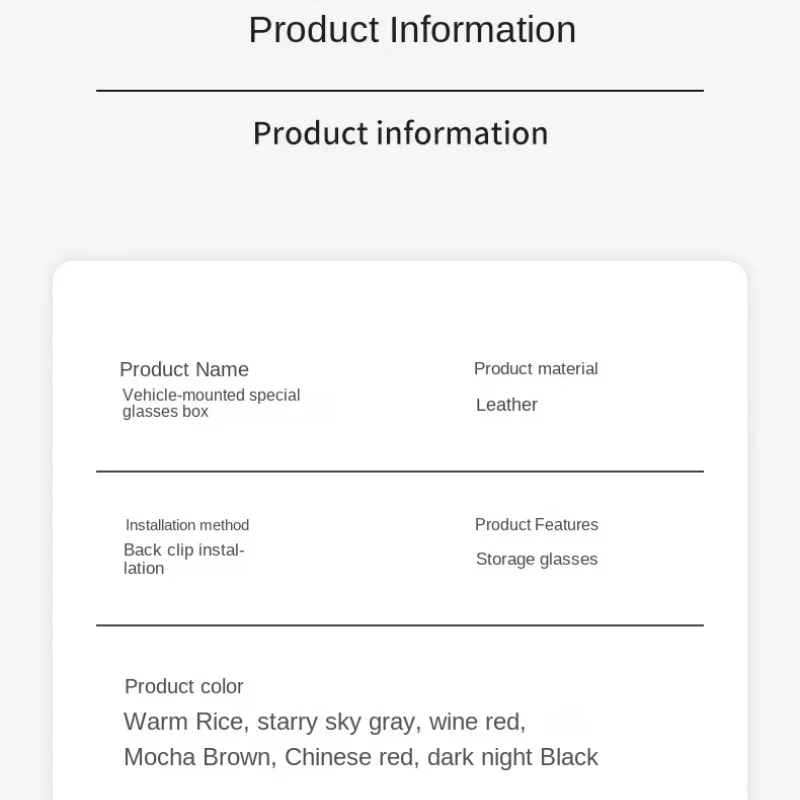Screen dimensions: 800x800
Task: Click the 'Back clip installation' text
Action: pyautogui.click(x=184, y=559)
